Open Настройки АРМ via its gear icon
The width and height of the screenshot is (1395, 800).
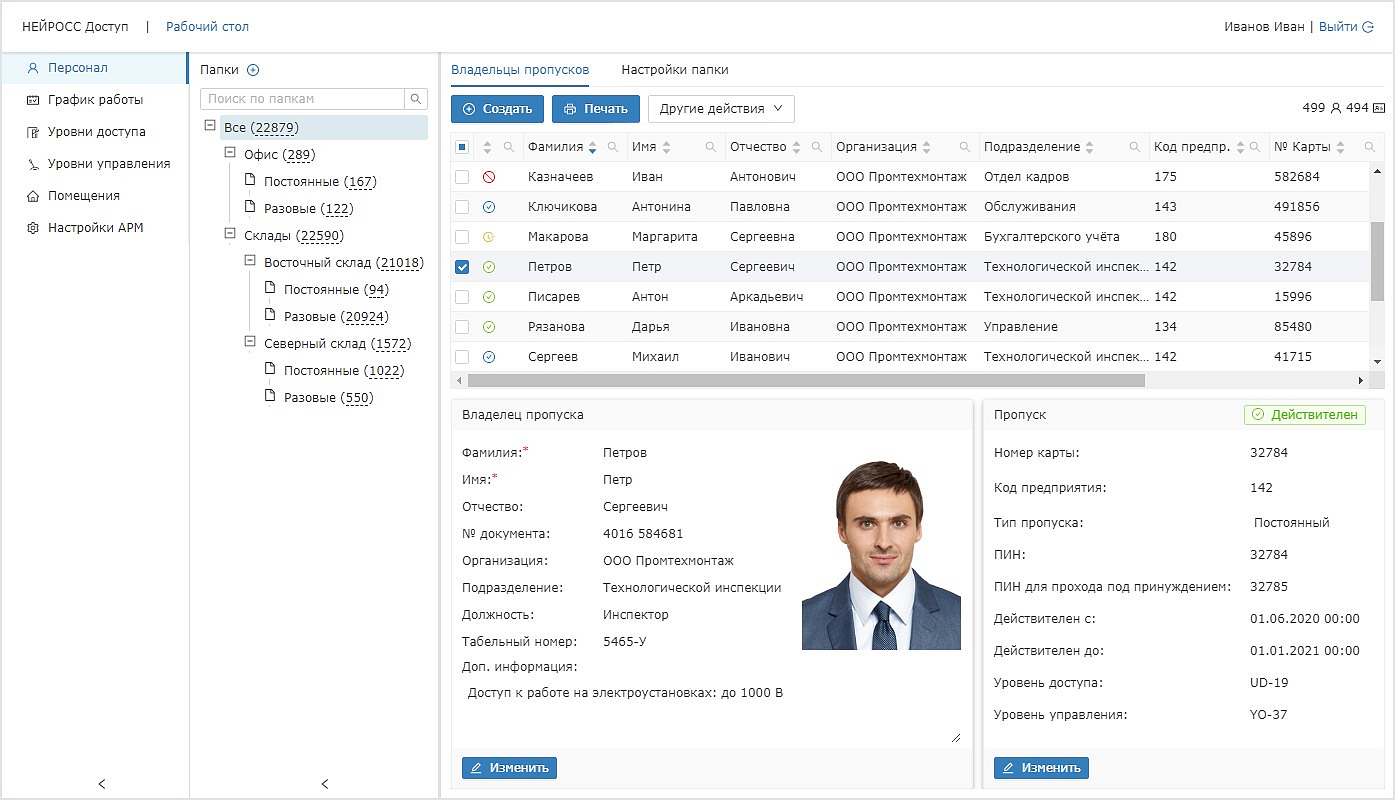(33, 227)
